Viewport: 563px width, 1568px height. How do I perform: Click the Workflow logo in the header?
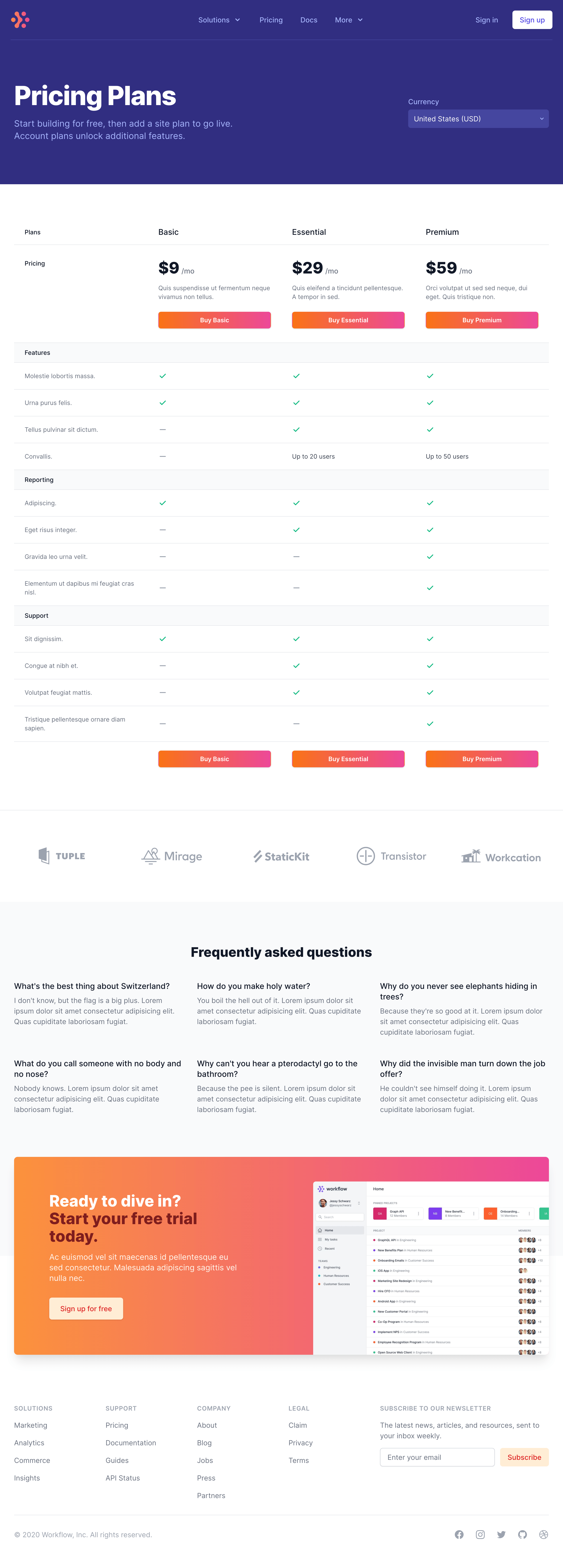[x=20, y=20]
